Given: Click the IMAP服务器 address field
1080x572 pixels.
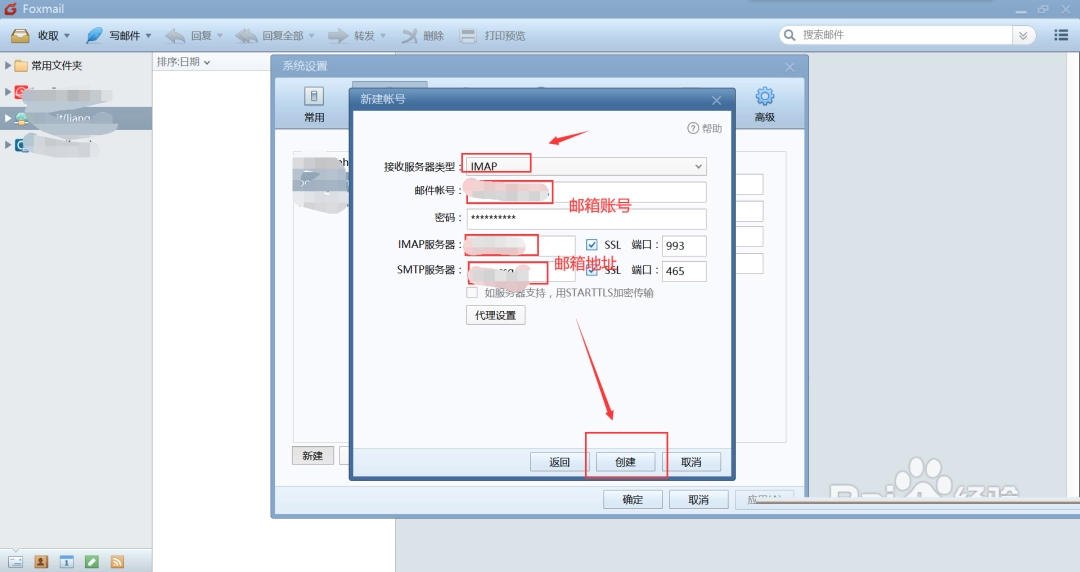Looking at the screenshot, I should coord(521,245).
